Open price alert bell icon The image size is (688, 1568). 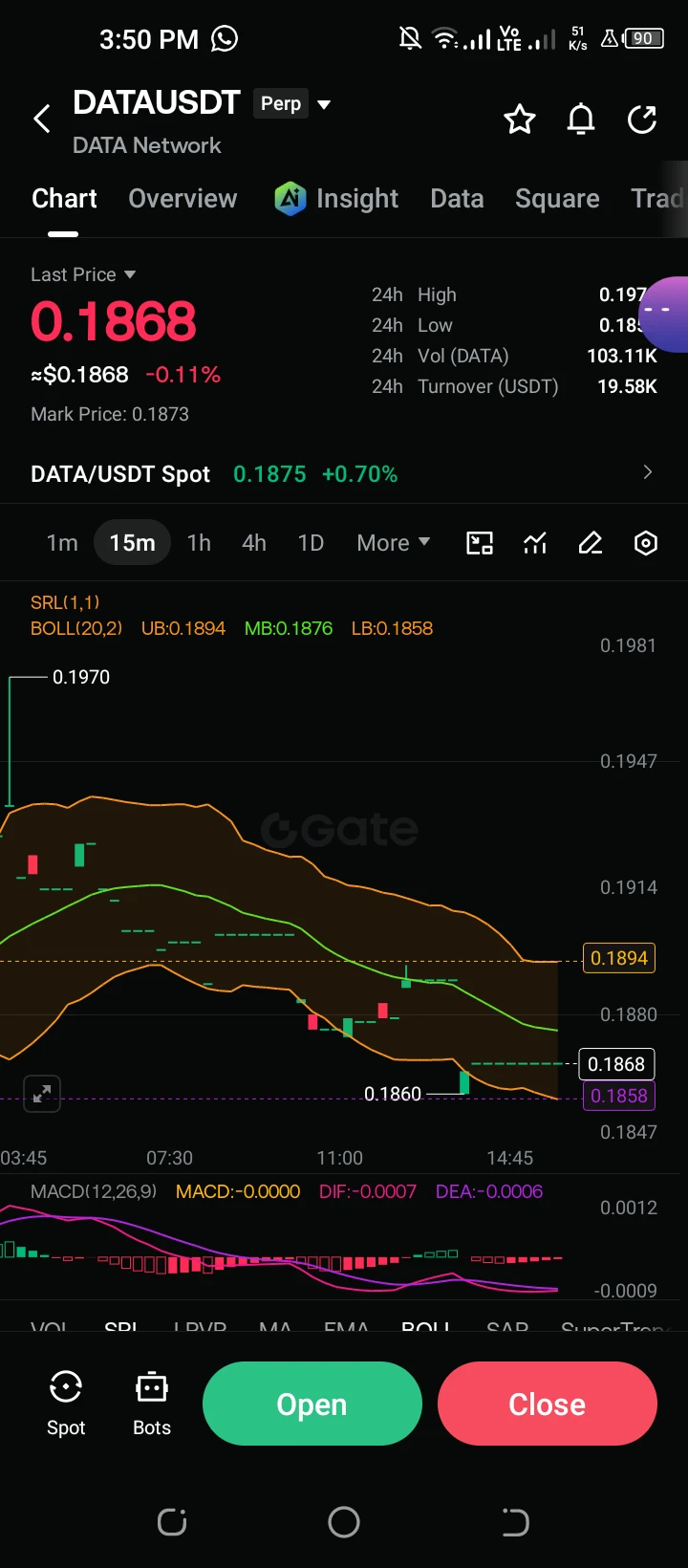click(581, 120)
